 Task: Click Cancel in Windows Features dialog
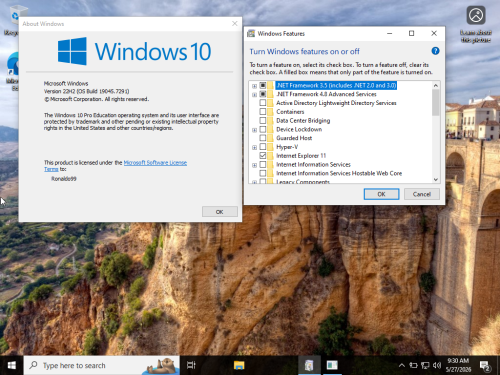click(x=422, y=194)
